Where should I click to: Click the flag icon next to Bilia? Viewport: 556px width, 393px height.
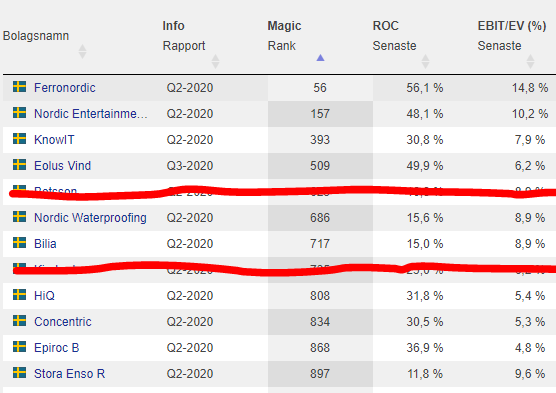click(x=20, y=243)
